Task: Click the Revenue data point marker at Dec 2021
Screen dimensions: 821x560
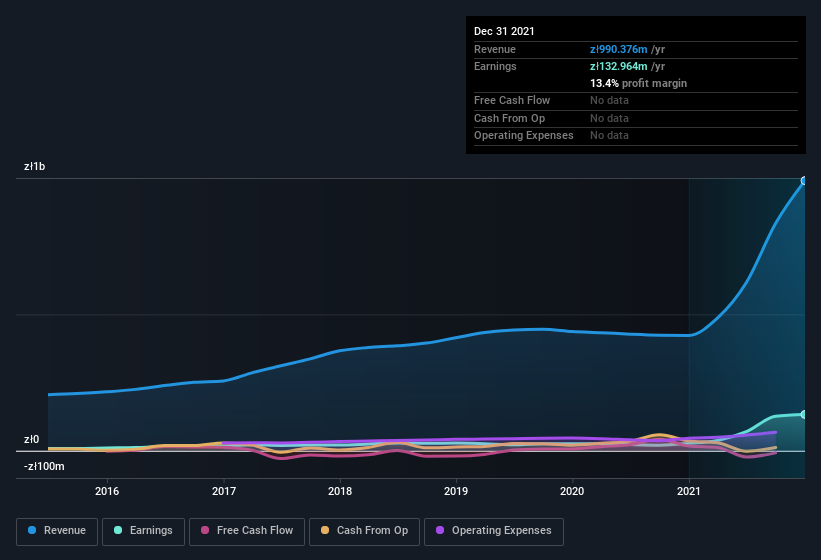Action: coord(804,181)
